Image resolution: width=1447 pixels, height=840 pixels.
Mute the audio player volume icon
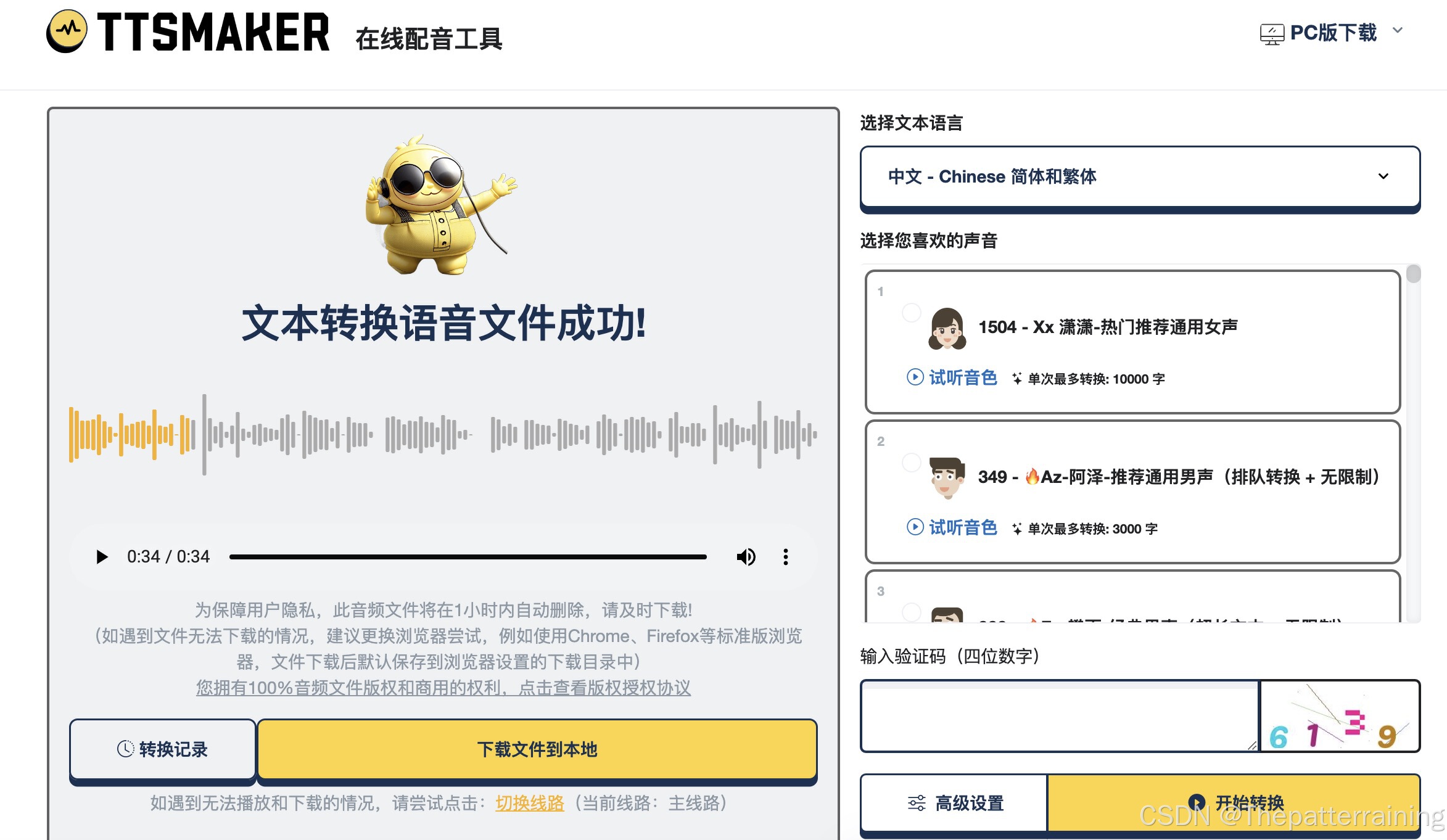746,557
